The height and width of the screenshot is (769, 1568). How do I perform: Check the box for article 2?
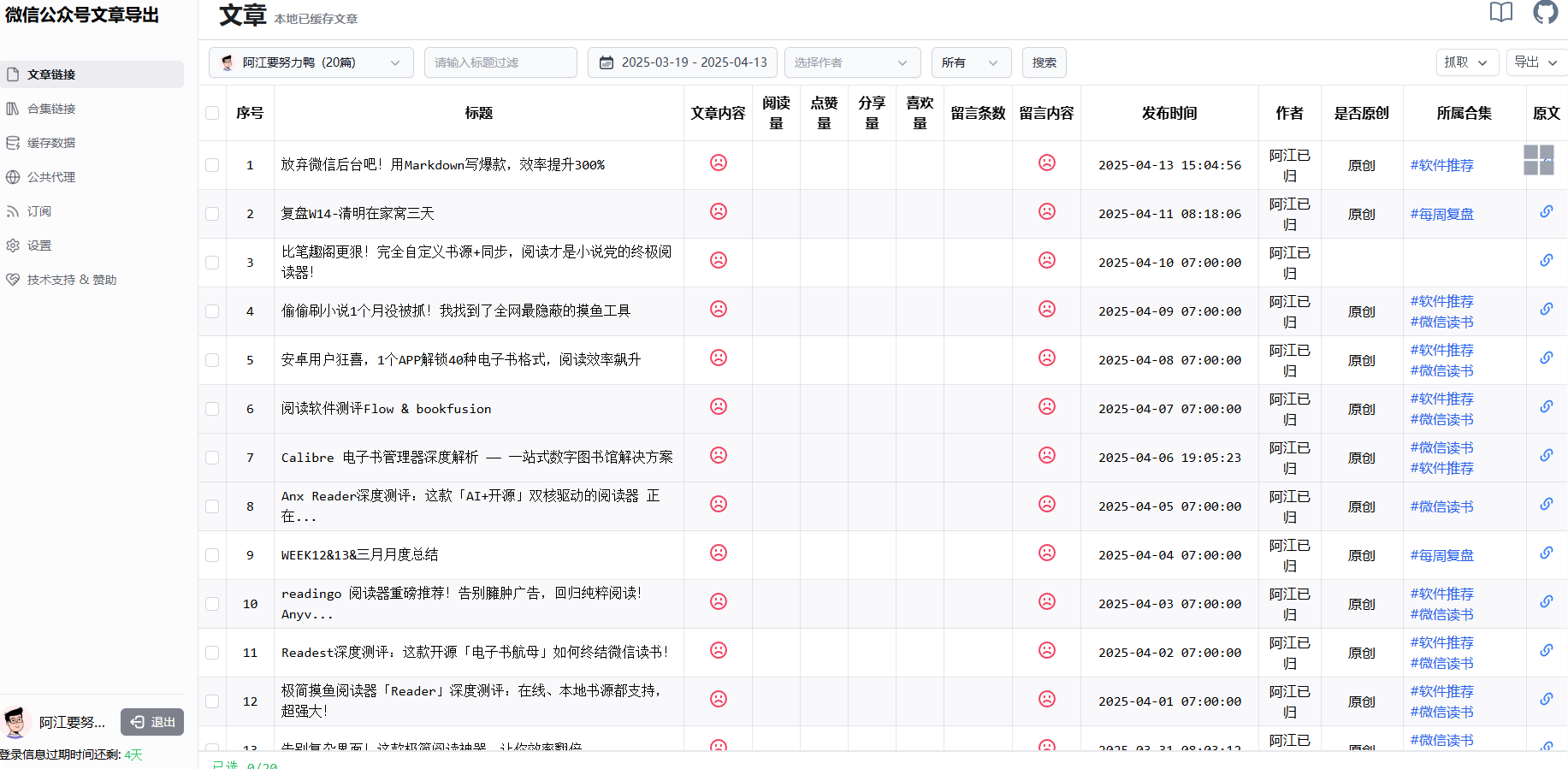click(212, 214)
